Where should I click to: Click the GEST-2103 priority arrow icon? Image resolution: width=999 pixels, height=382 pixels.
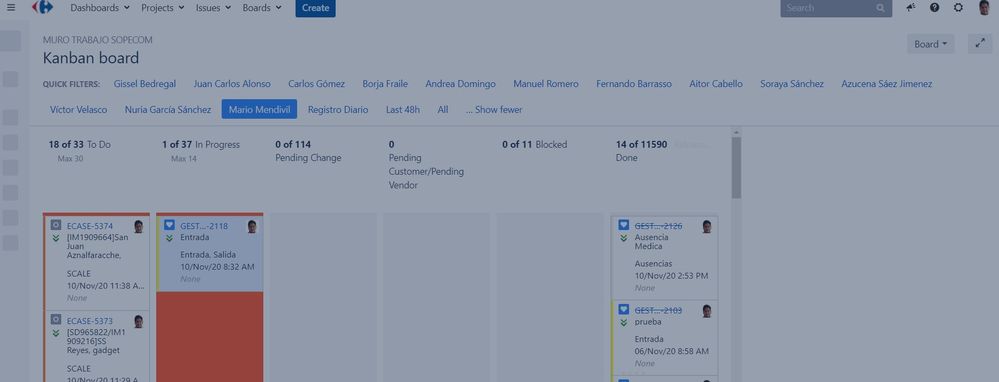point(624,323)
